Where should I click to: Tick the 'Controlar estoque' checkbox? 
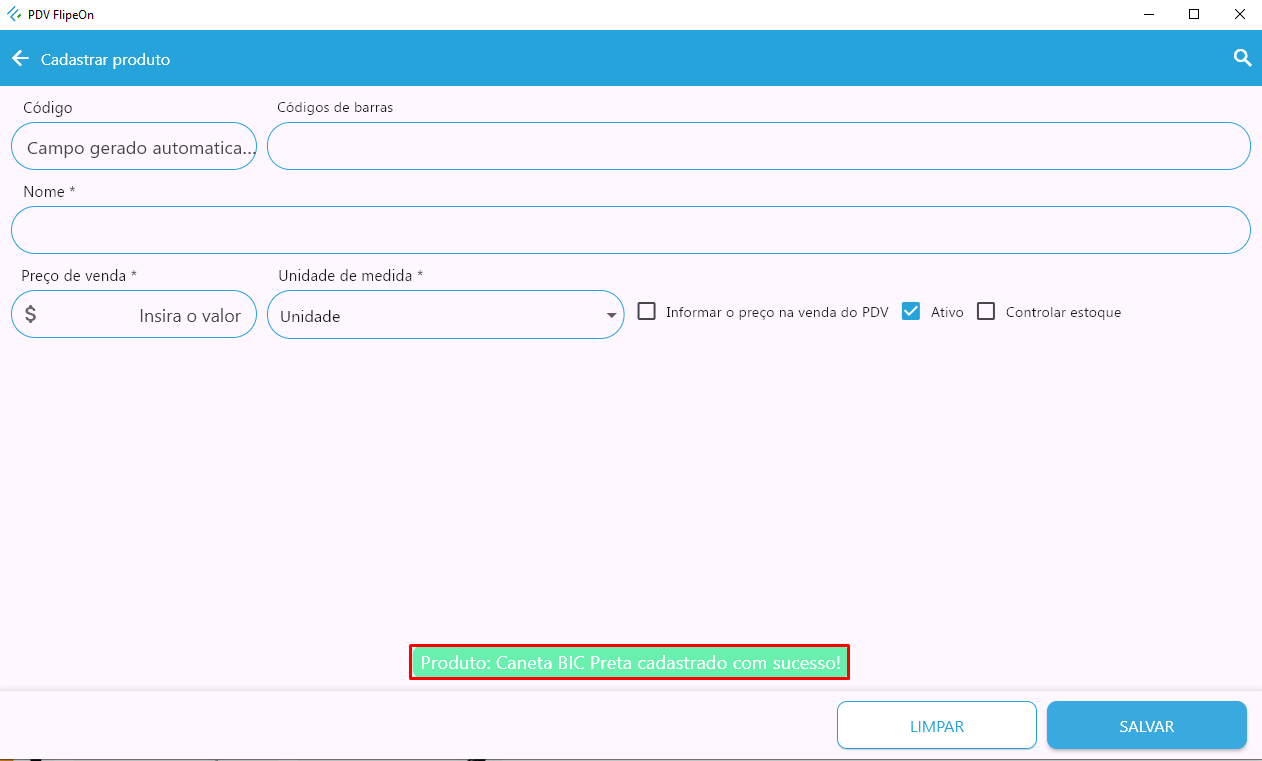pos(986,312)
